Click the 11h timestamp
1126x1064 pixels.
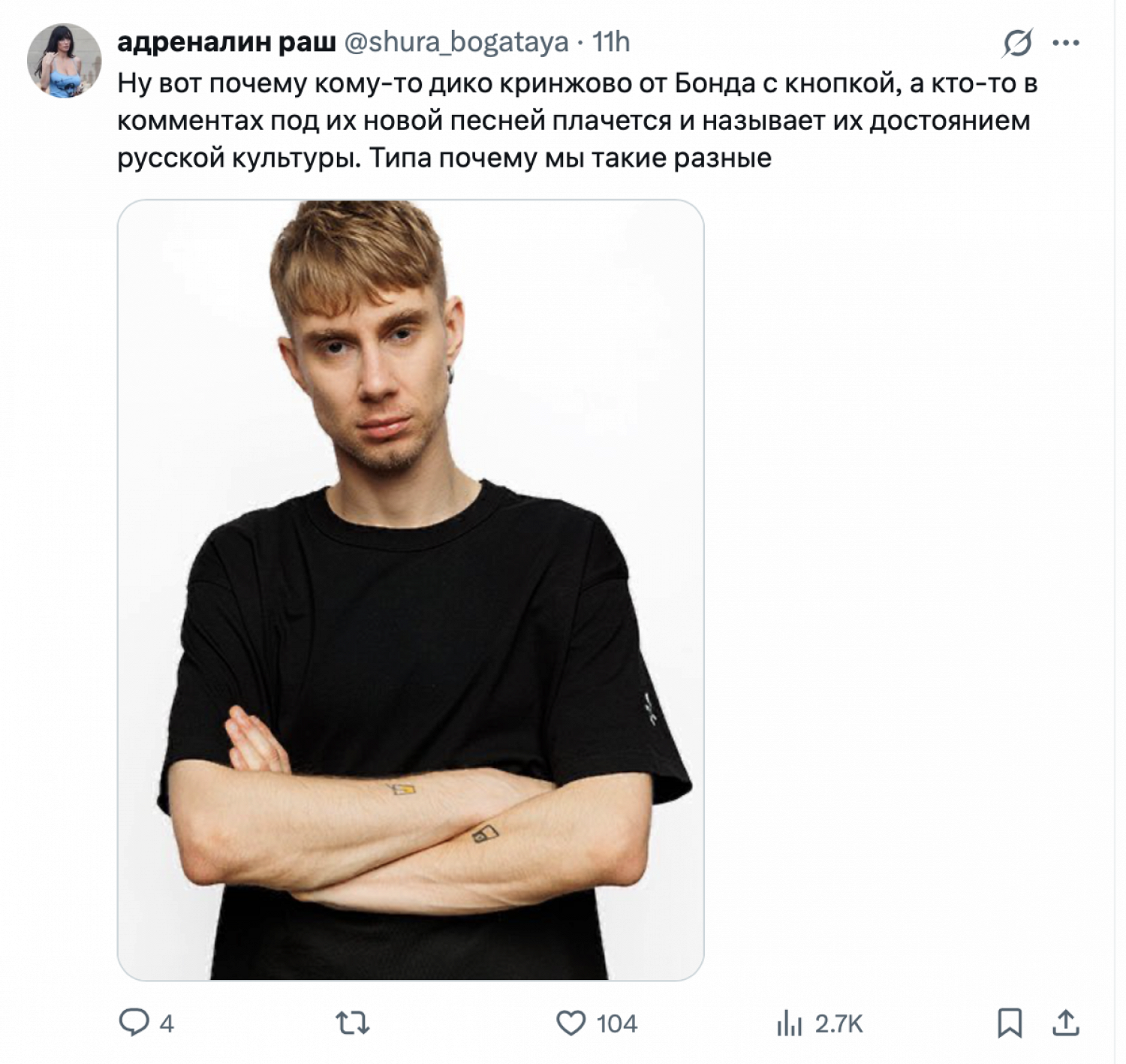[611, 43]
